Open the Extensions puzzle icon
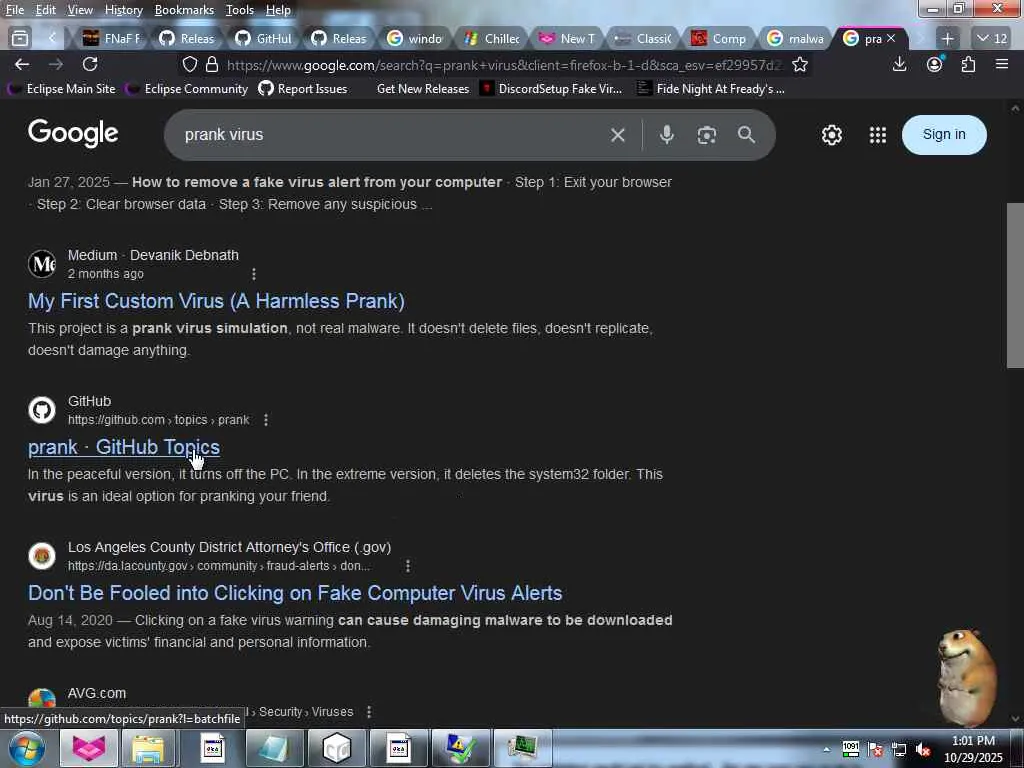Image resolution: width=1024 pixels, height=768 pixels. pyautogui.click(x=968, y=64)
